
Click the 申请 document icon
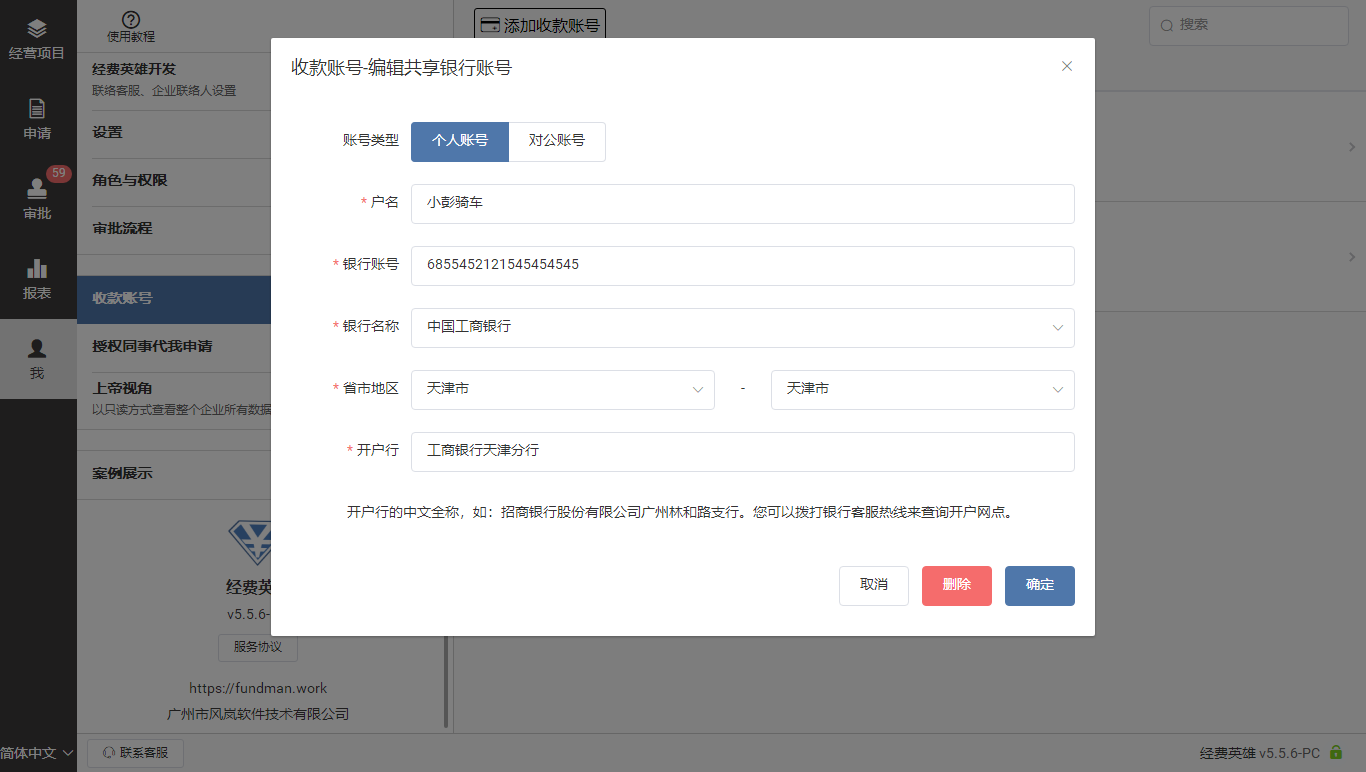(37, 108)
